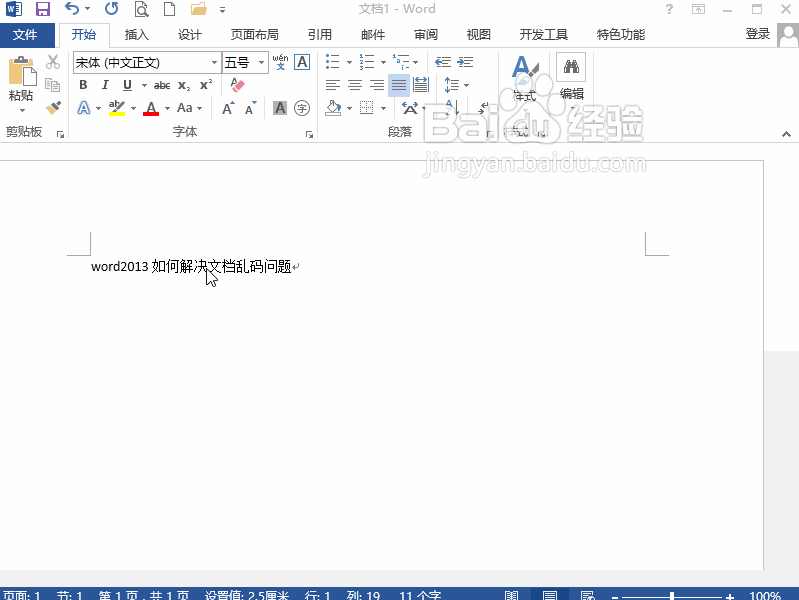The width and height of the screenshot is (799, 600).
Task: Cut selection with the scissors icon
Action: (x=53, y=62)
